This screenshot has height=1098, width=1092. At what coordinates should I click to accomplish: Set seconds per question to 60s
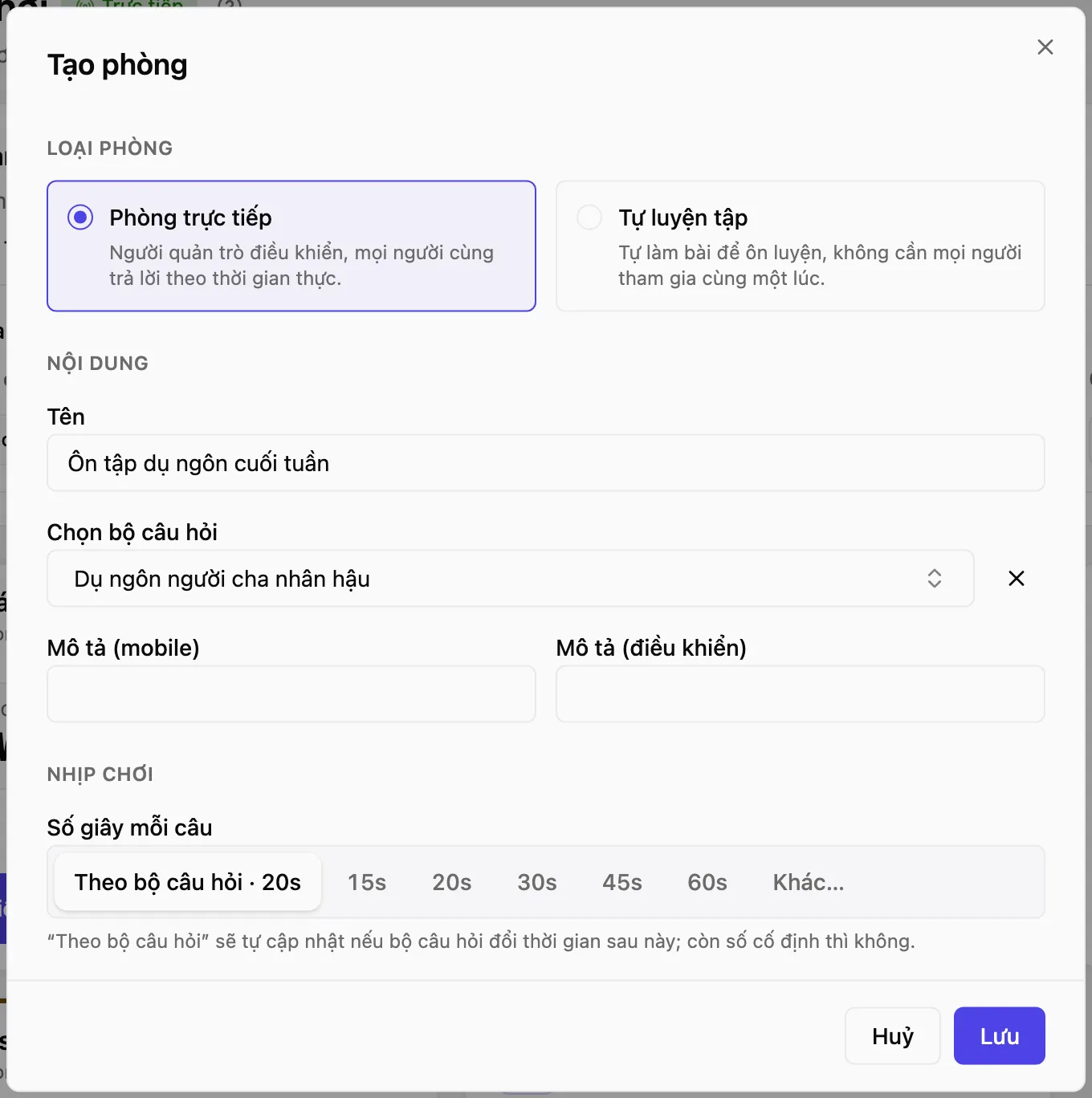tap(707, 882)
